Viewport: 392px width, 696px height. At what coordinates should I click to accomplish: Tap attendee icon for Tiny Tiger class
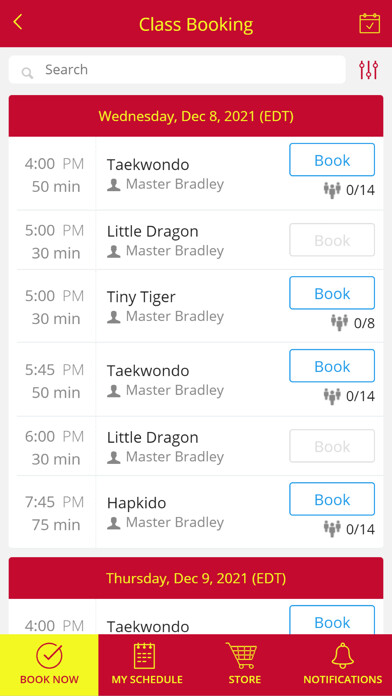point(340,323)
